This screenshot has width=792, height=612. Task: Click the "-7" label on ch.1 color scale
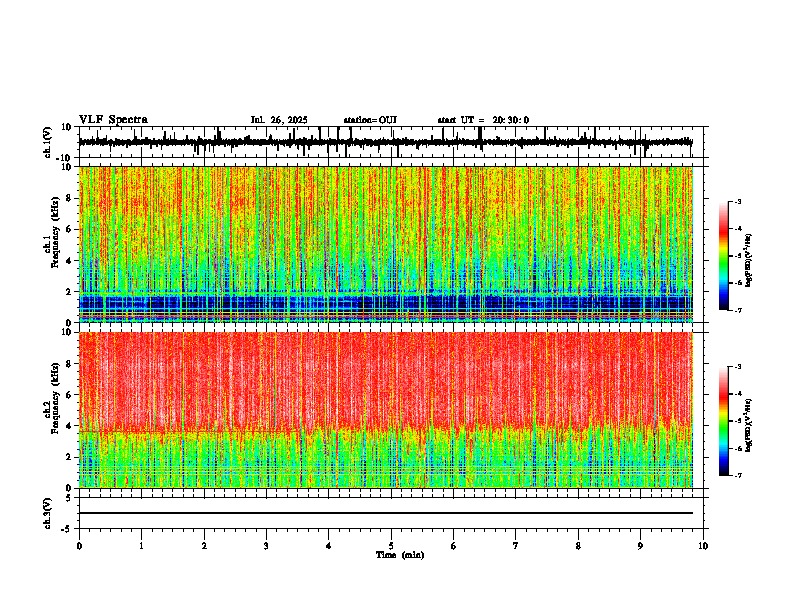coord(737,310)
